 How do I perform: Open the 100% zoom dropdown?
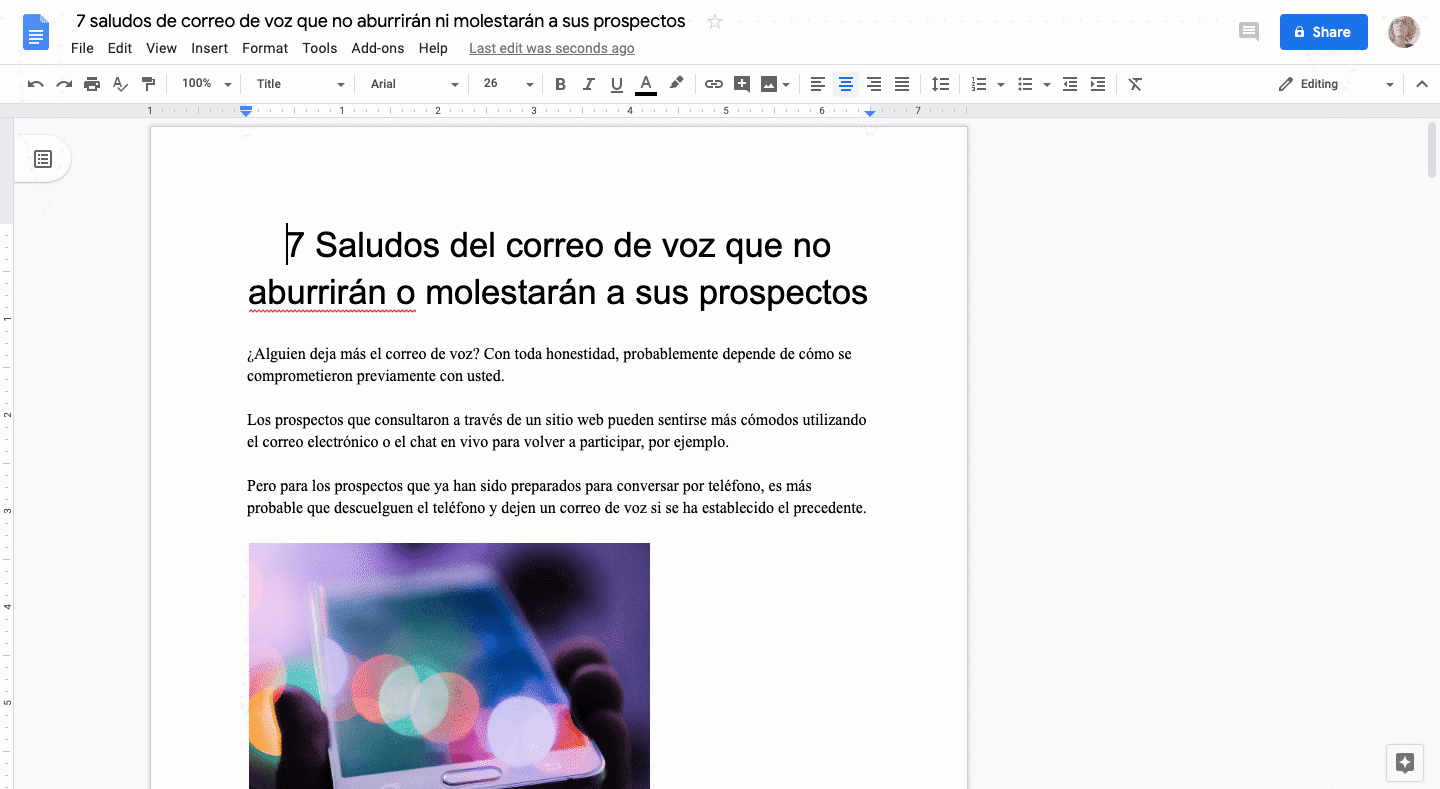click(207, 84)
